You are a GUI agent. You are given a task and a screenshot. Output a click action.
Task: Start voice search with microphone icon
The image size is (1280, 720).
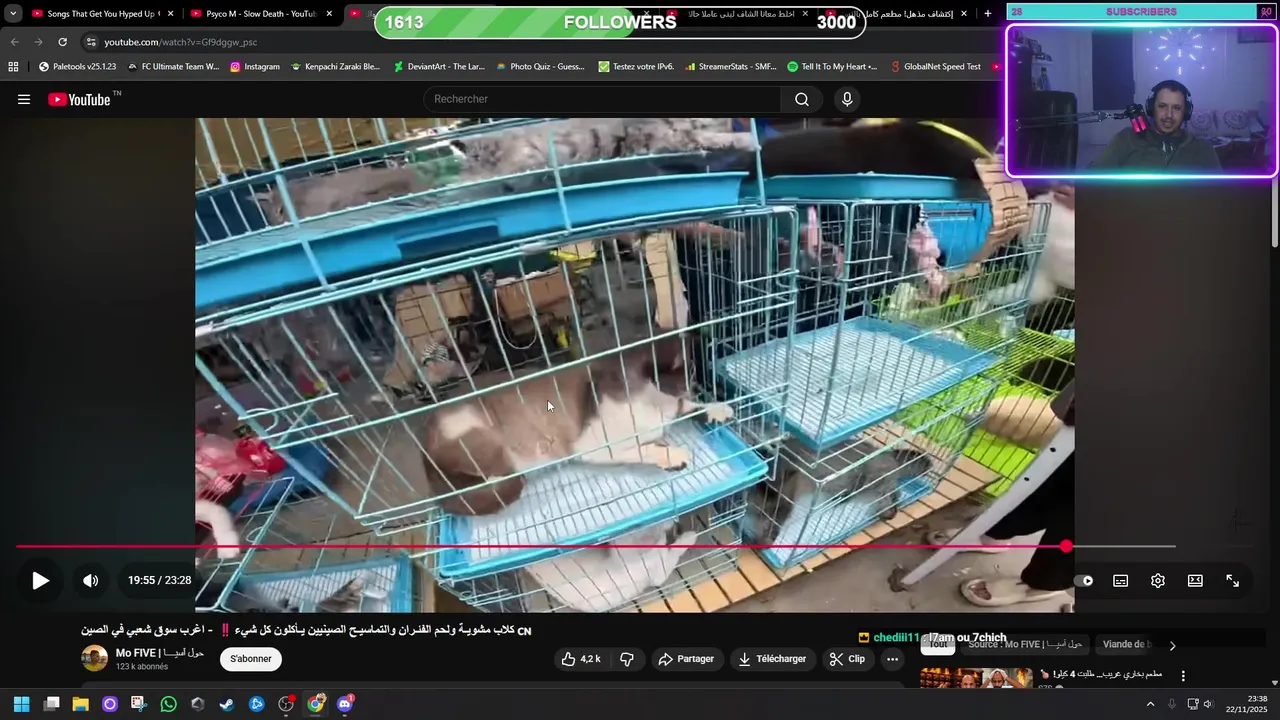pyautogui.click(x=847, y=99)
